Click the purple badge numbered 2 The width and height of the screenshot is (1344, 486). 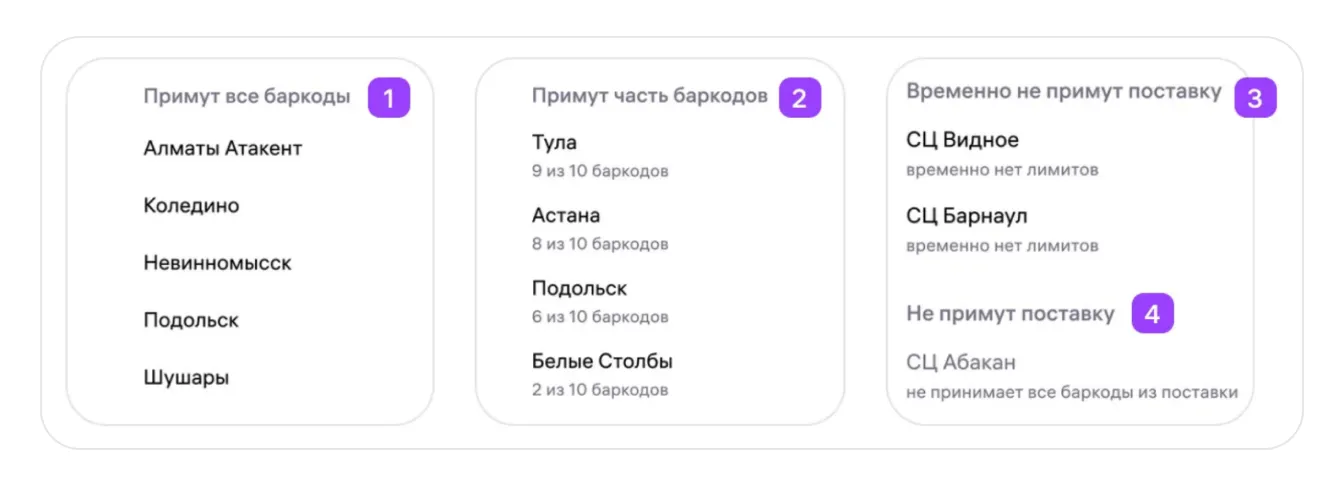[799, 98]
